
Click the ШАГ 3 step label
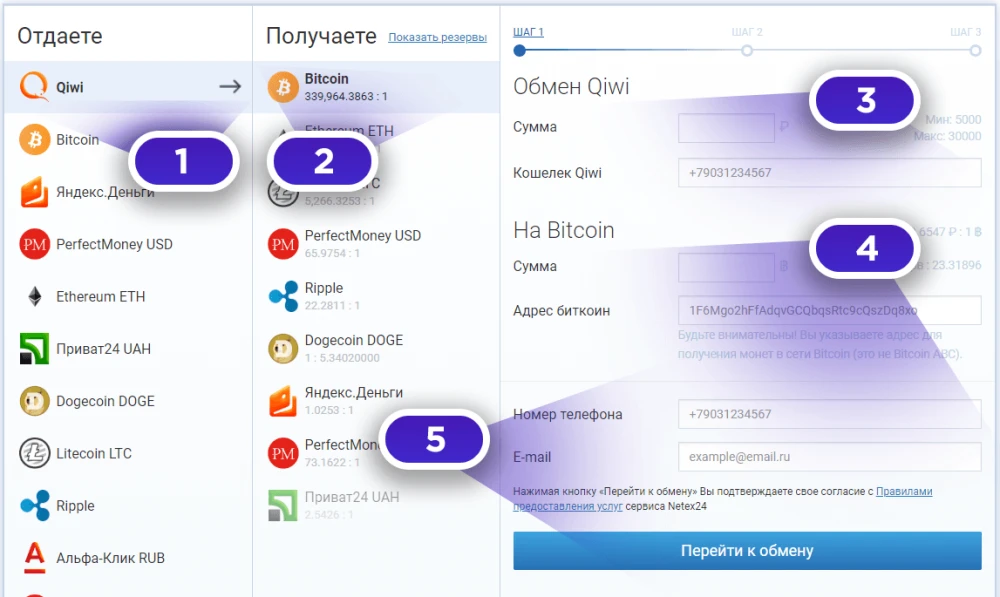click(x=966, y=32)
